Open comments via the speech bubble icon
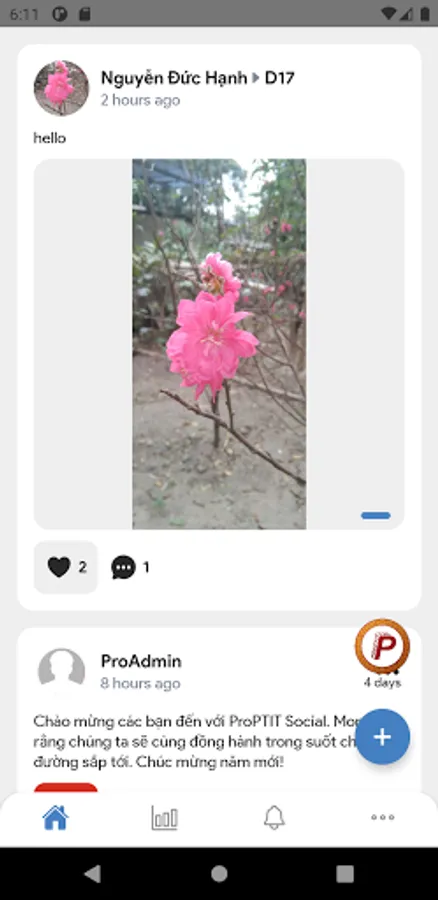 click(123, 567)
